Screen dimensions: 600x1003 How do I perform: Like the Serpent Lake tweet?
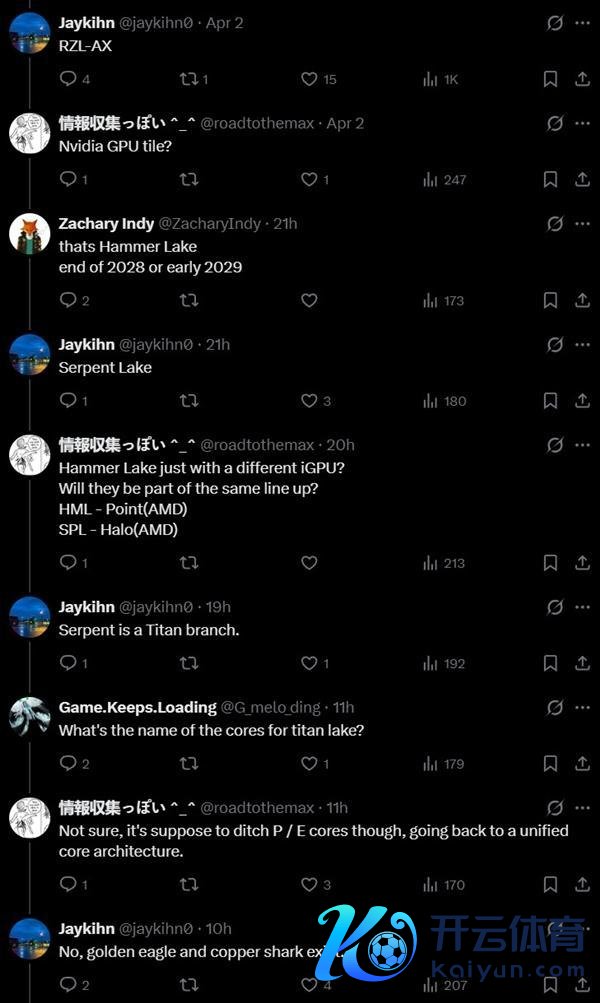coord(309,401)
